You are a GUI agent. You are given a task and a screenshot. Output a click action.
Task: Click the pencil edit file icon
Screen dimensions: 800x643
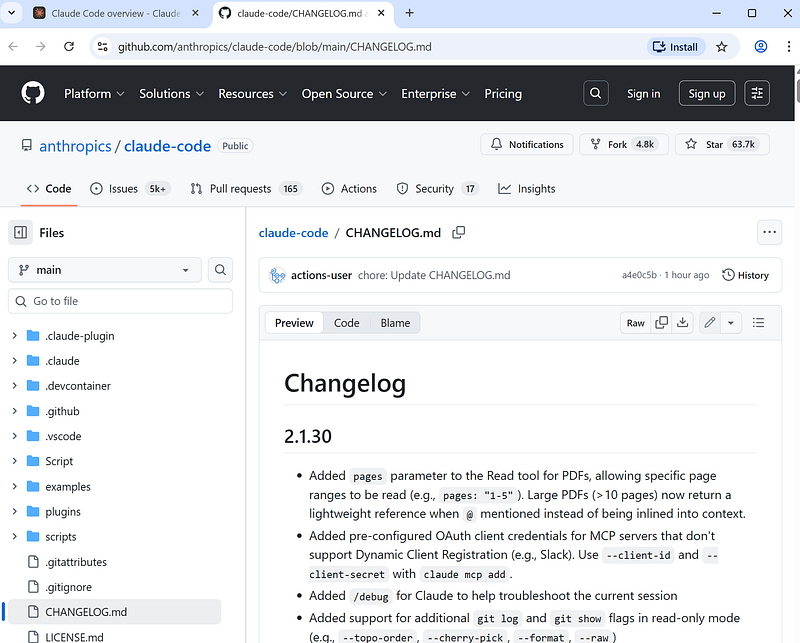[710, 323]
